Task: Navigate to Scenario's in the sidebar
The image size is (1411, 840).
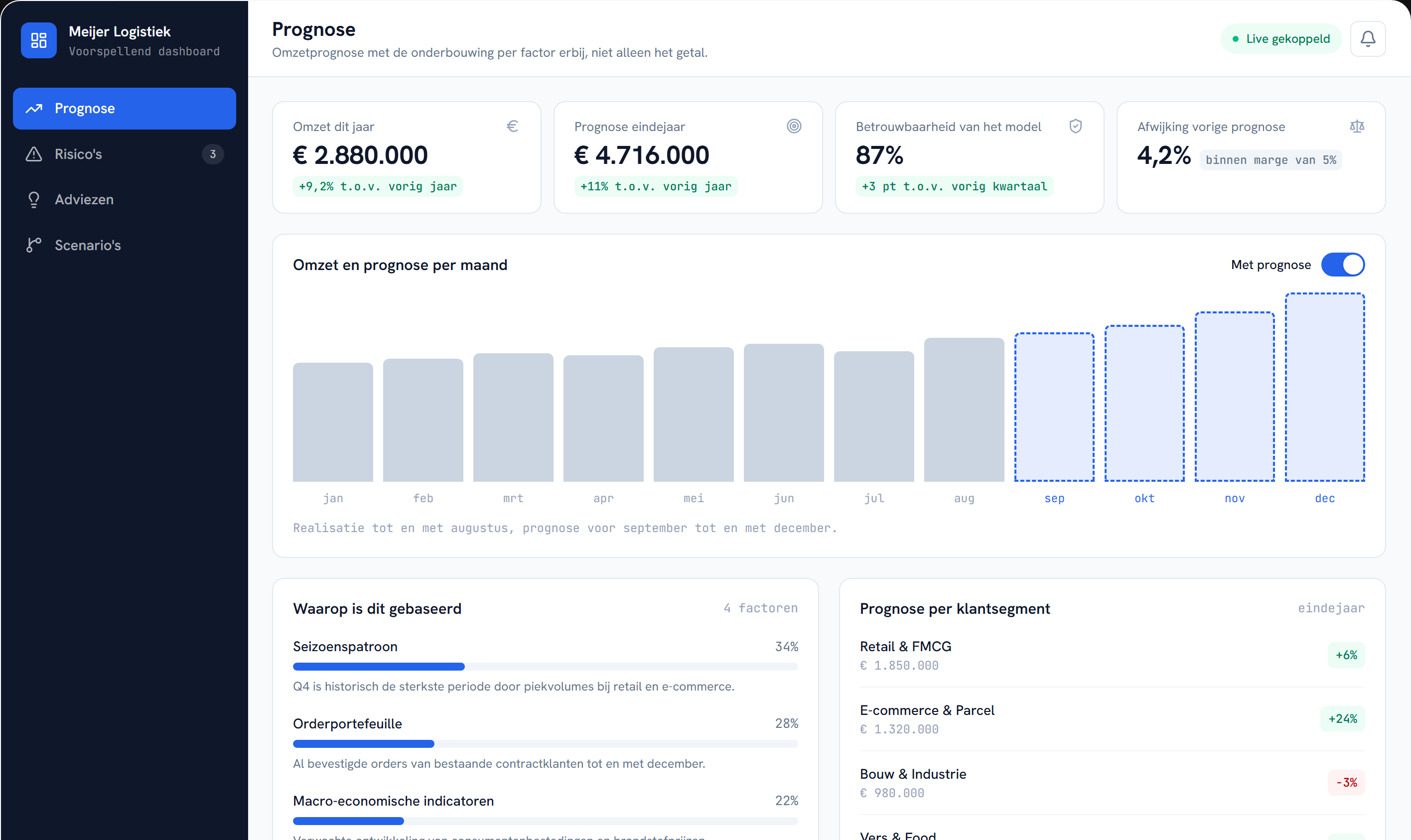Action: tap(125, 245)
